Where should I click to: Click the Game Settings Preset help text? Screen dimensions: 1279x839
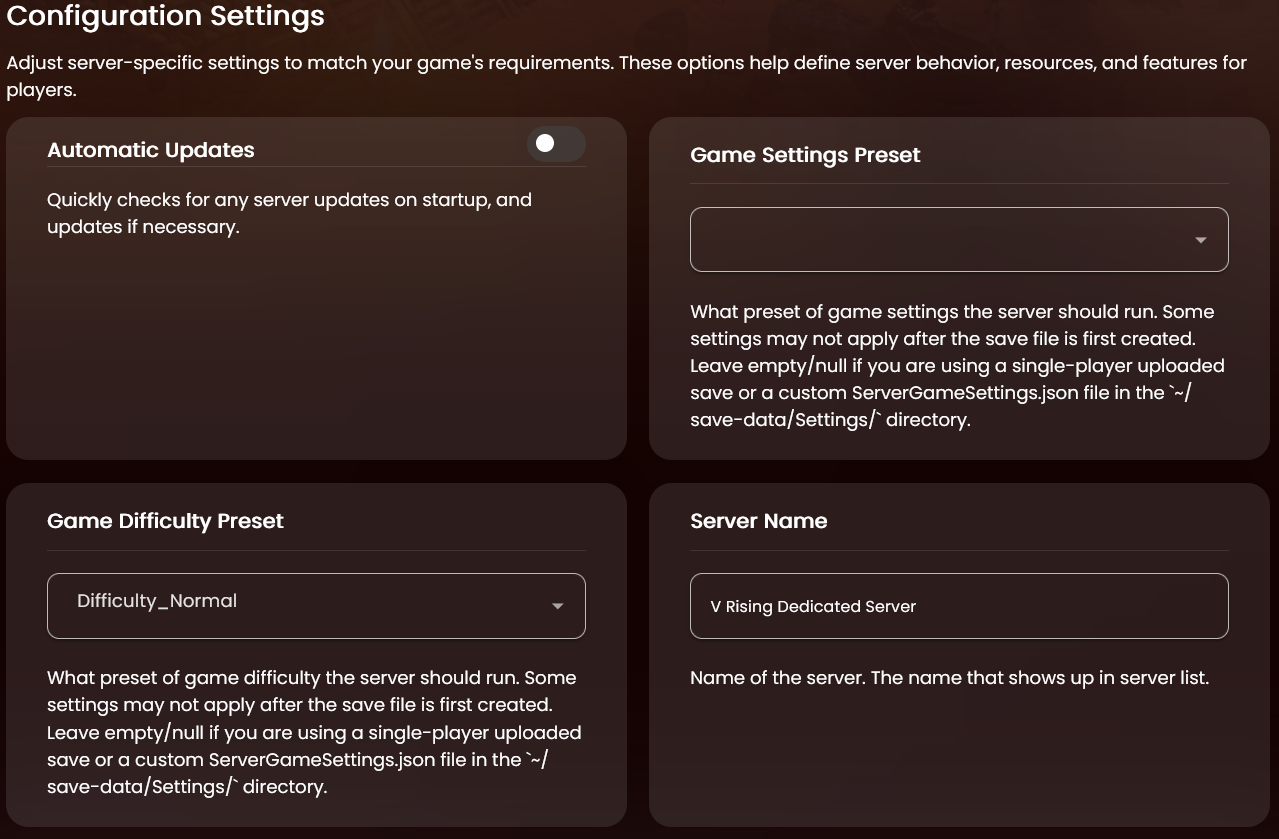(957, 366)
